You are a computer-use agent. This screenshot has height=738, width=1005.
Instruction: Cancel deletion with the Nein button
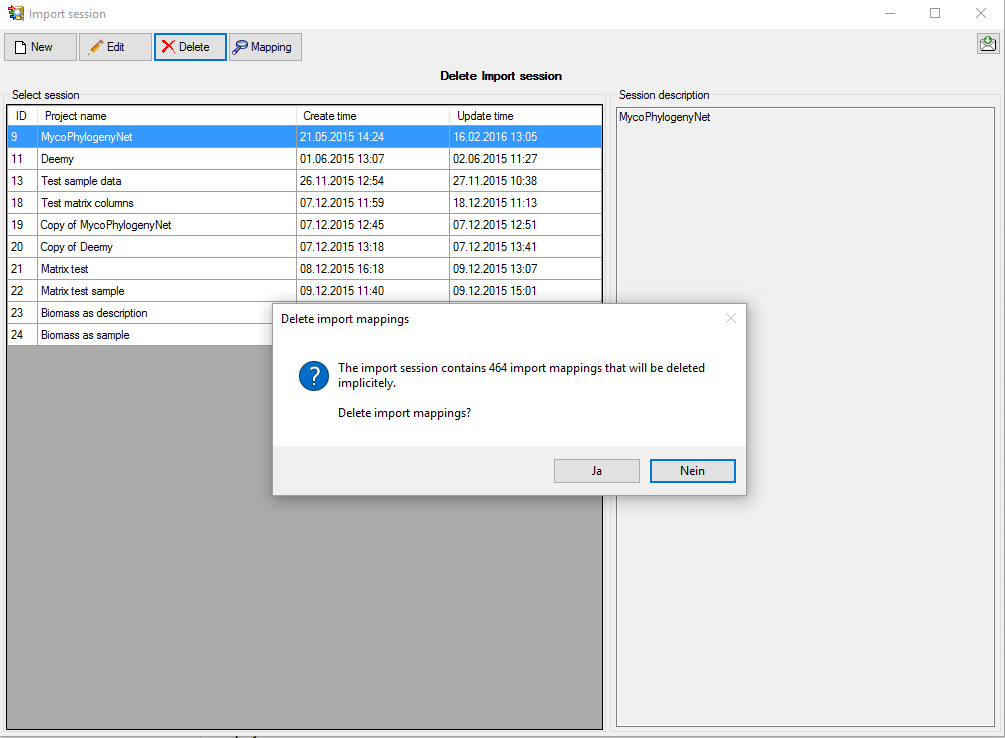click(x=692, y=471)
